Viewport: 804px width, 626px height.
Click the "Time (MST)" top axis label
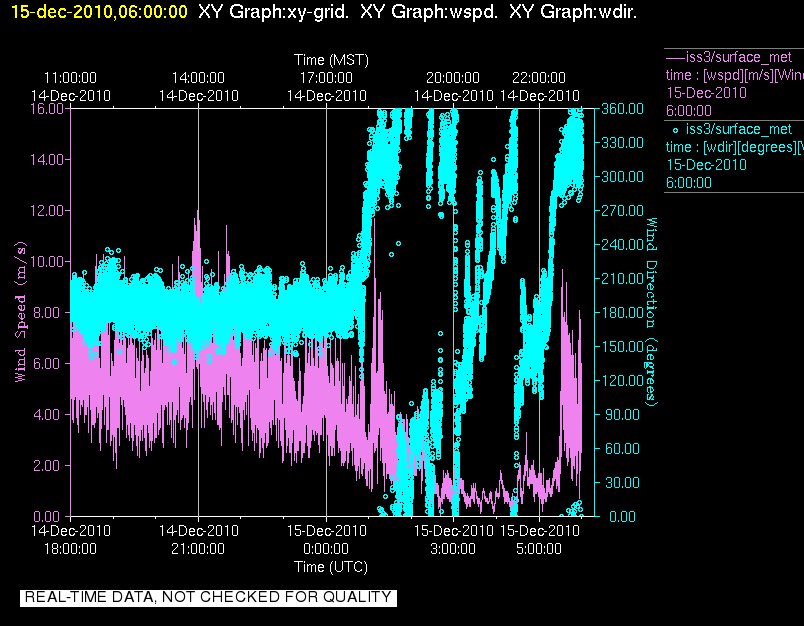[x=331, y=60]
